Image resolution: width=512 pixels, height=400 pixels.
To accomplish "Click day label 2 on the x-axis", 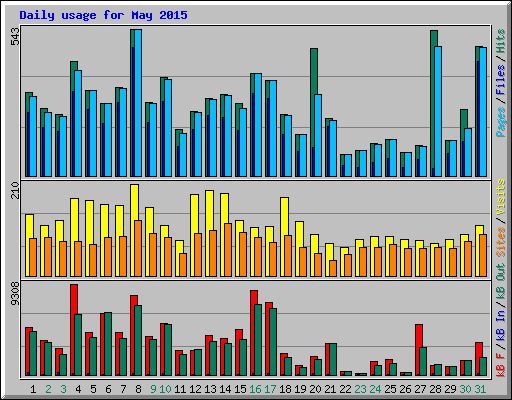I will tap(48, 389).
